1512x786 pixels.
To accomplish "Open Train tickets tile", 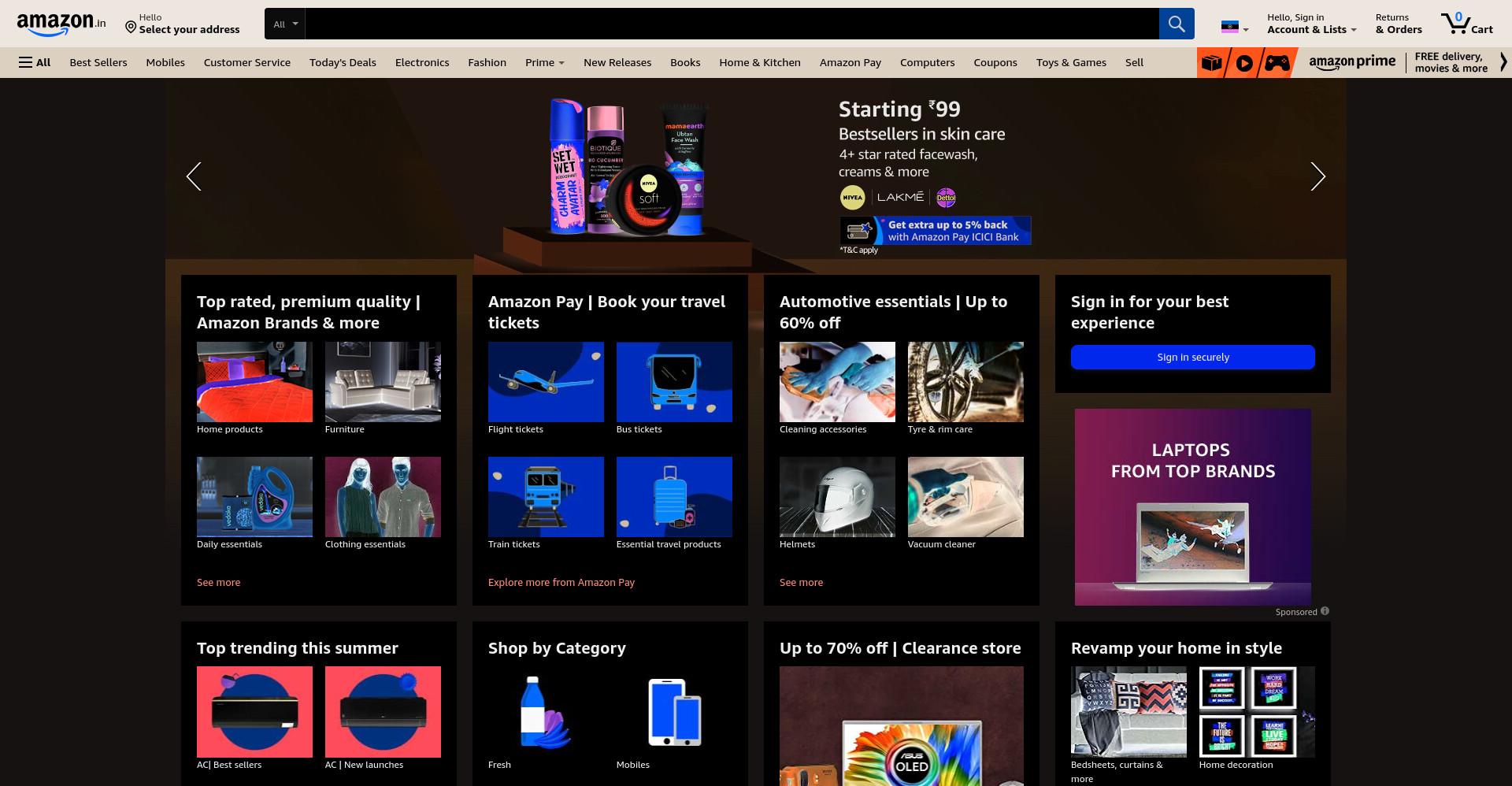I will click(546, 497).
